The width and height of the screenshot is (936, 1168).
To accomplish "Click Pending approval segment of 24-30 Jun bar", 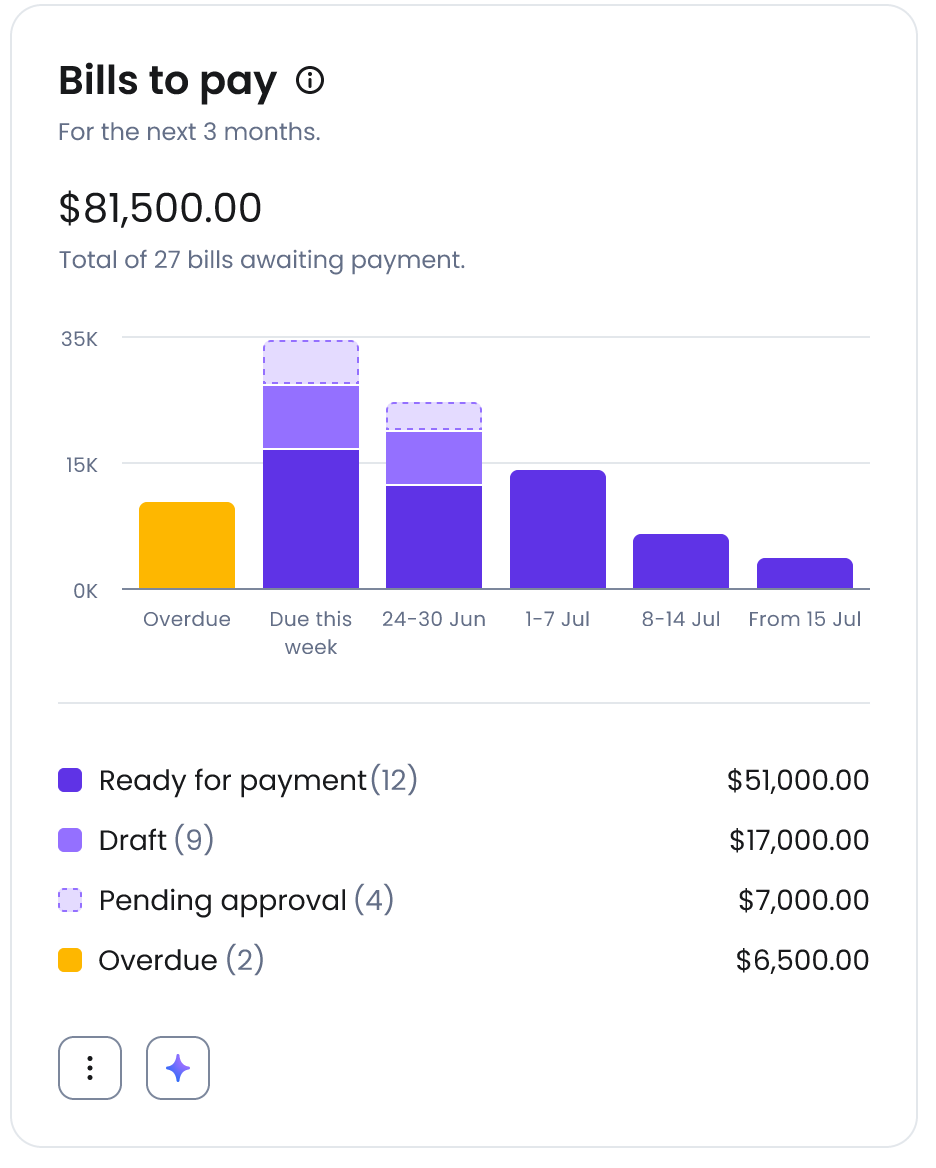I will (x=433, y=416).
